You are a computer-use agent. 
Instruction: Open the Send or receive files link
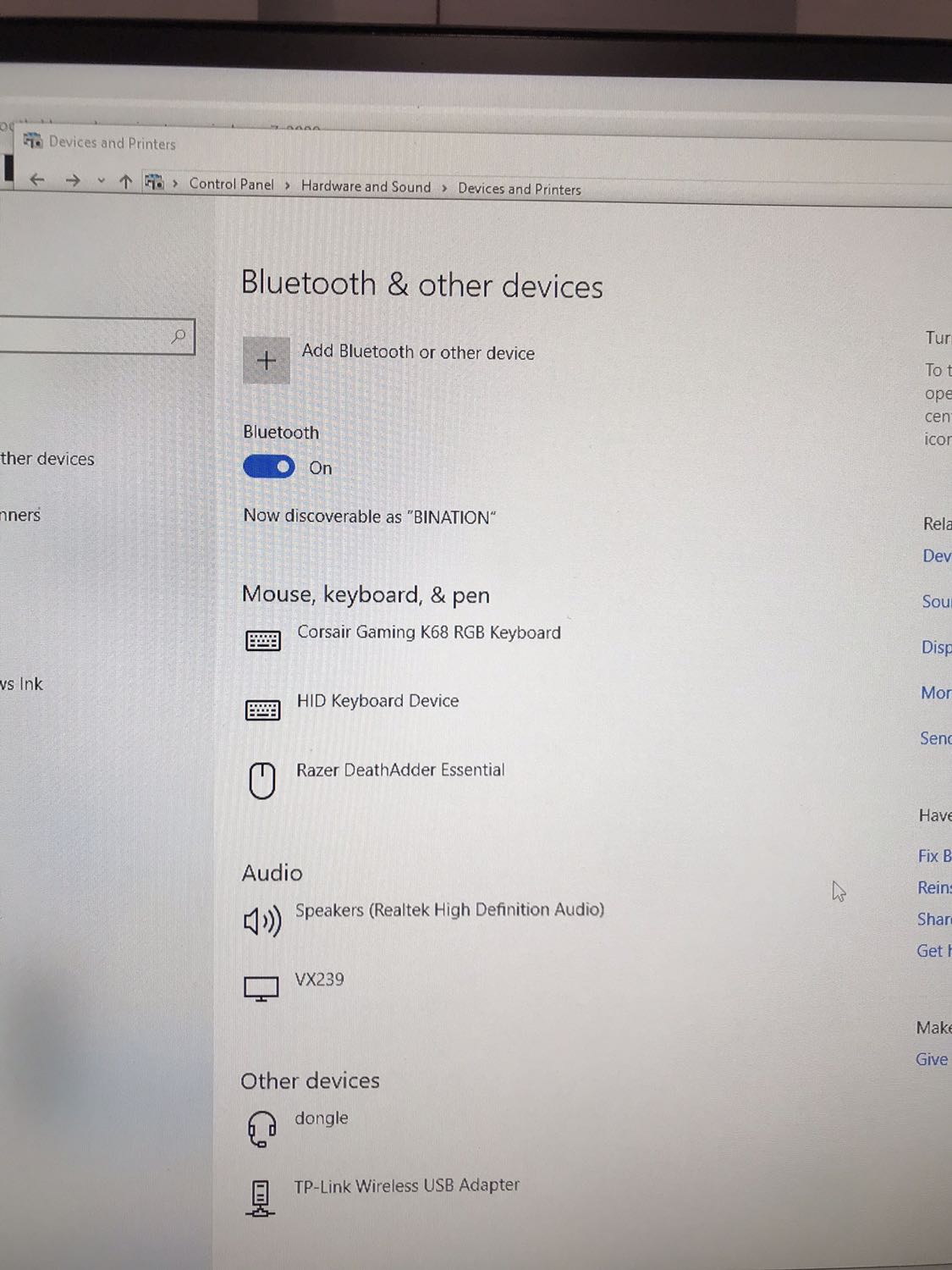pos(935,738)
